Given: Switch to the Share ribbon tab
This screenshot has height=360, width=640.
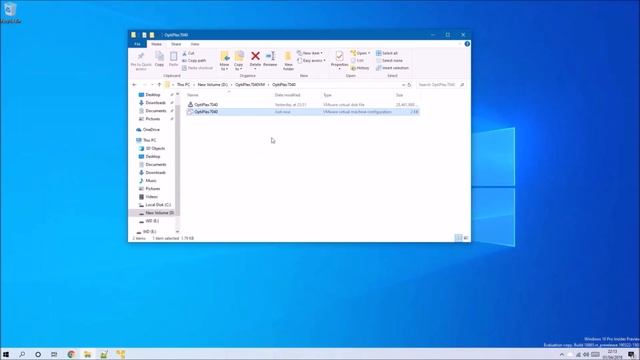Looking at the screenshot, I should click(176, 44).
